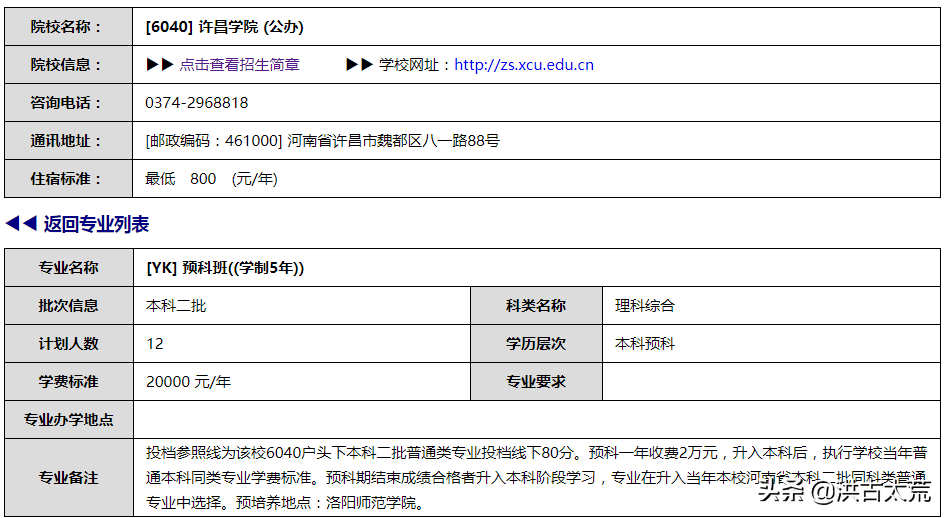The width and height of the screenshot is (946, 518).
Task: Click the planned enrollment number 12
Action: pyautogui.click(x=155, y=344)
